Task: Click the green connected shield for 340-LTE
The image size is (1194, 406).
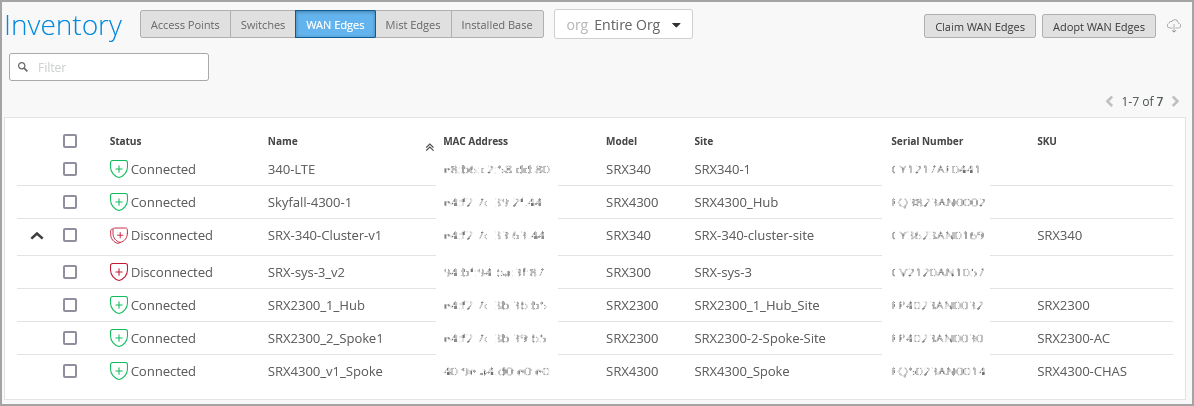Action: click(119, 169)
